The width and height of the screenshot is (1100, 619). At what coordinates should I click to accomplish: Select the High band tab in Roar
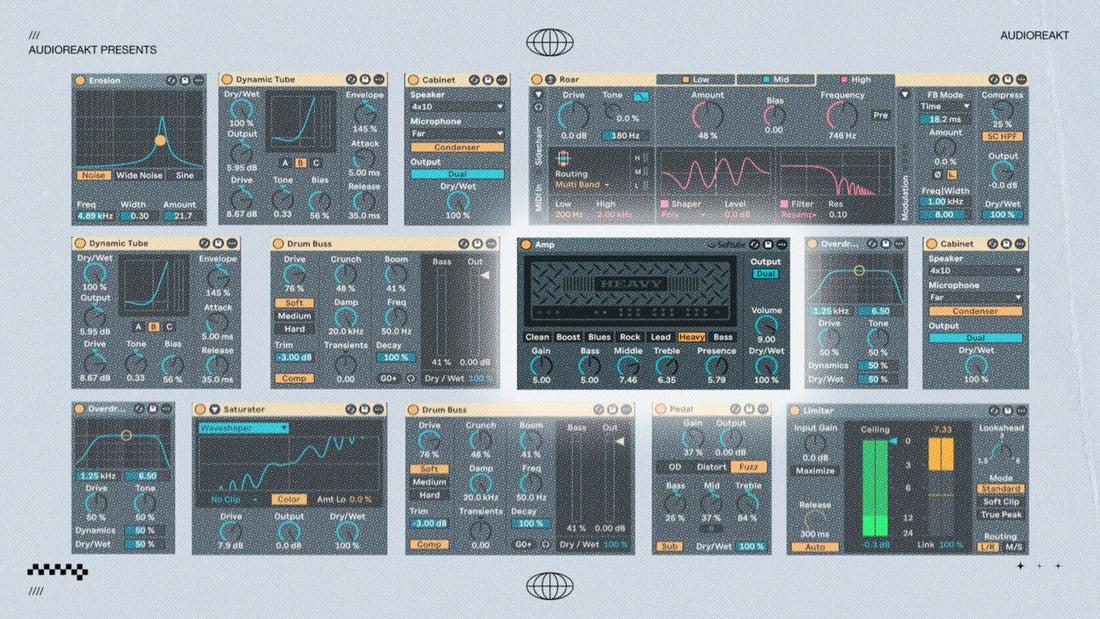[x=858, y=79]
